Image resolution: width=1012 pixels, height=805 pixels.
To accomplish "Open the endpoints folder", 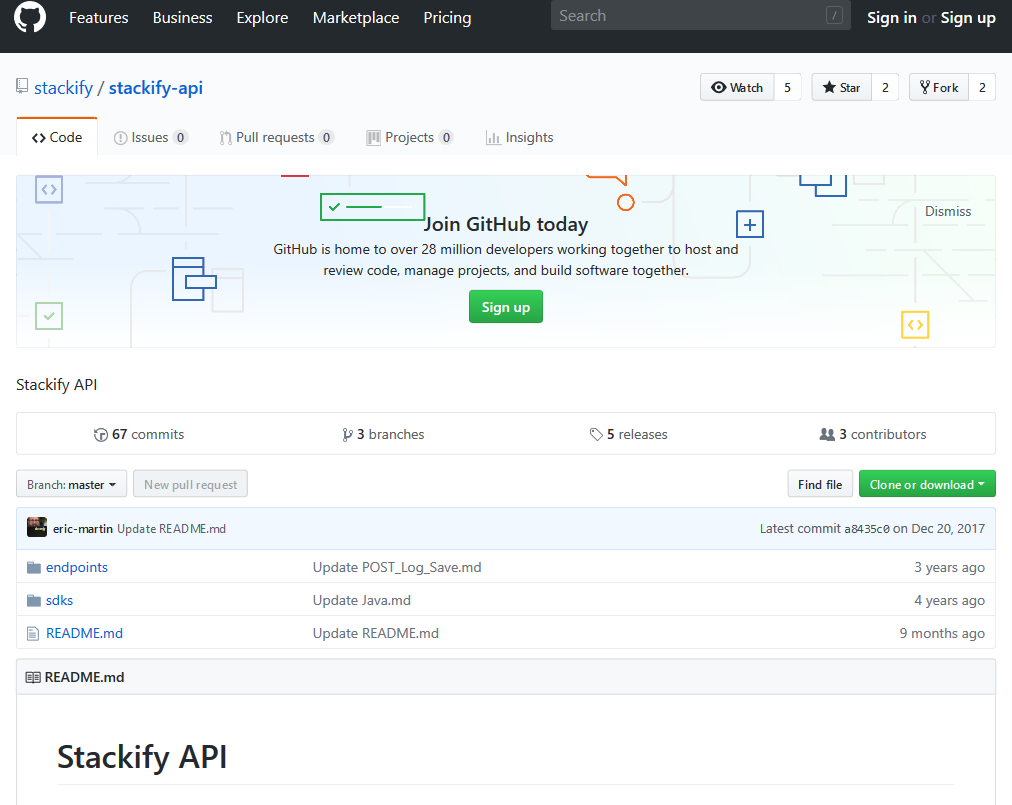I will (x=77, y=567).
